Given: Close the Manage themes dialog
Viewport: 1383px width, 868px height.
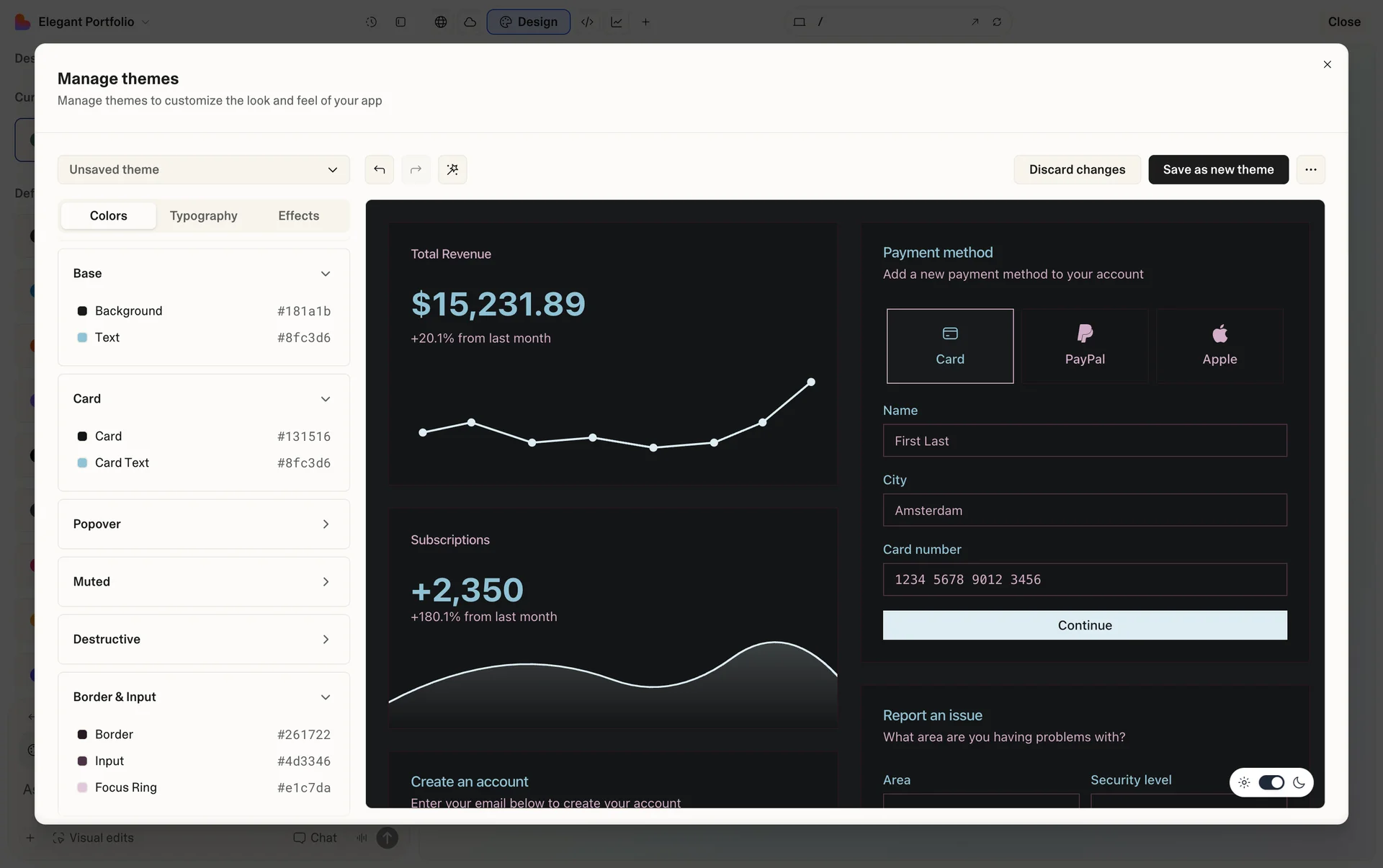Looking at the screenshot, I should 1327,65.
